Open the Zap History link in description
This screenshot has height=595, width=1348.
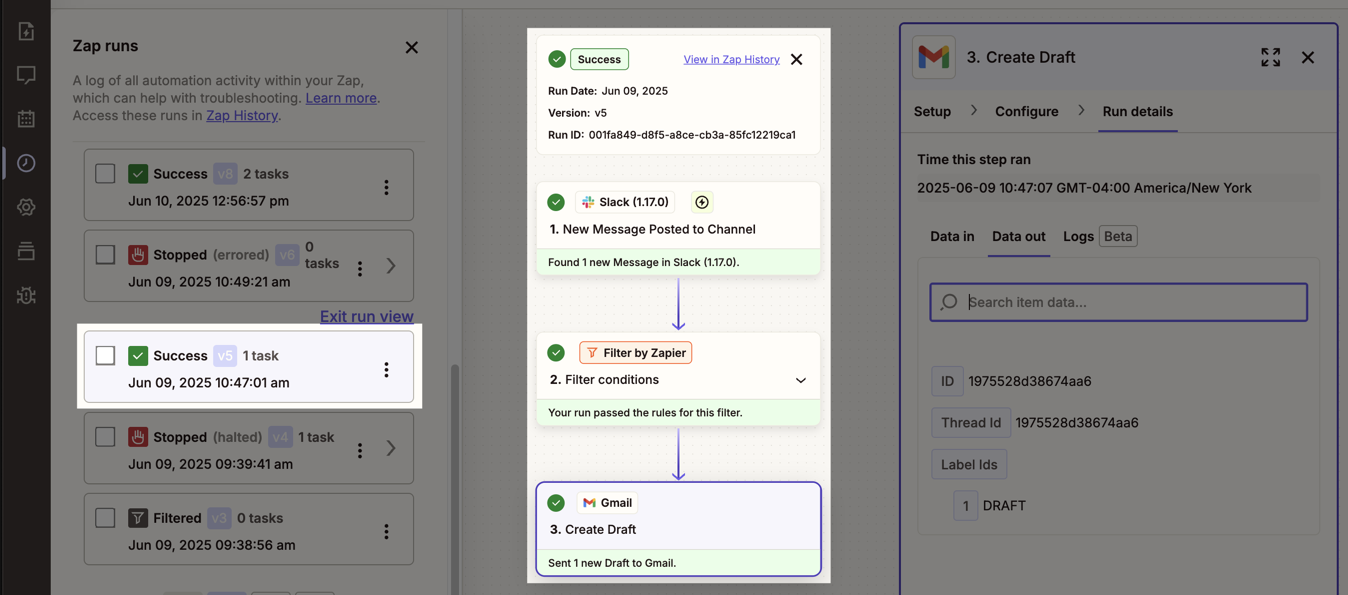pos(242,115)
